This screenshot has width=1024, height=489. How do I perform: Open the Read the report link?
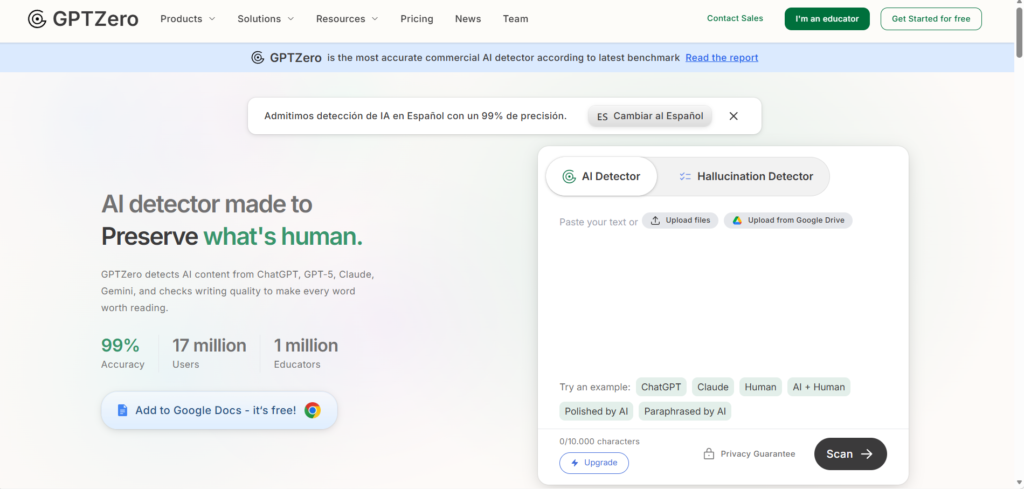coord(722,57)
